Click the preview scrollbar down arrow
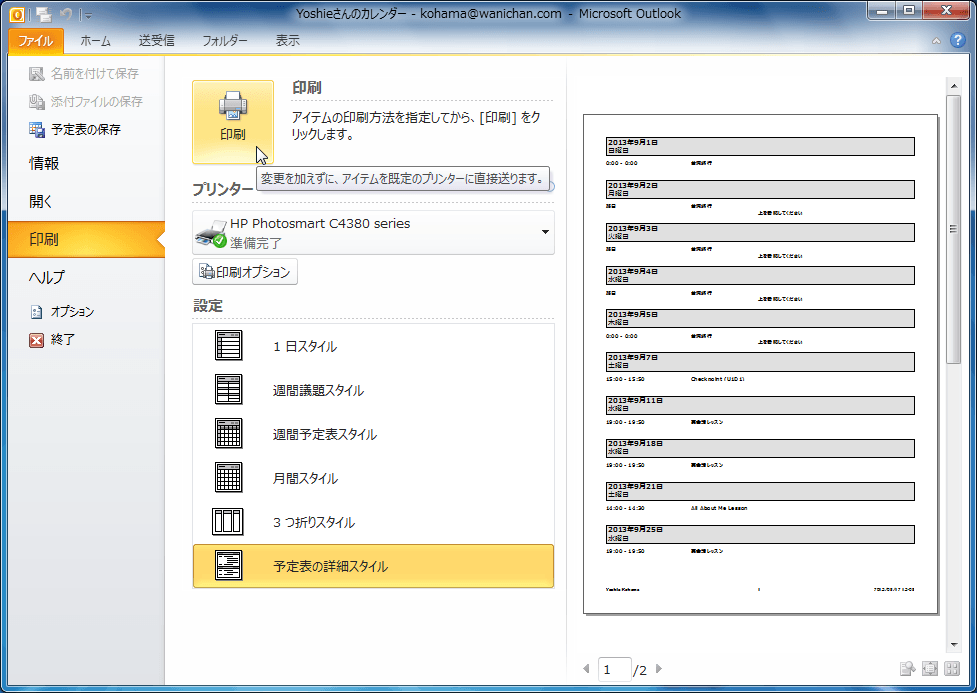This screenshot has width=977, height=693. click(954, 645)
